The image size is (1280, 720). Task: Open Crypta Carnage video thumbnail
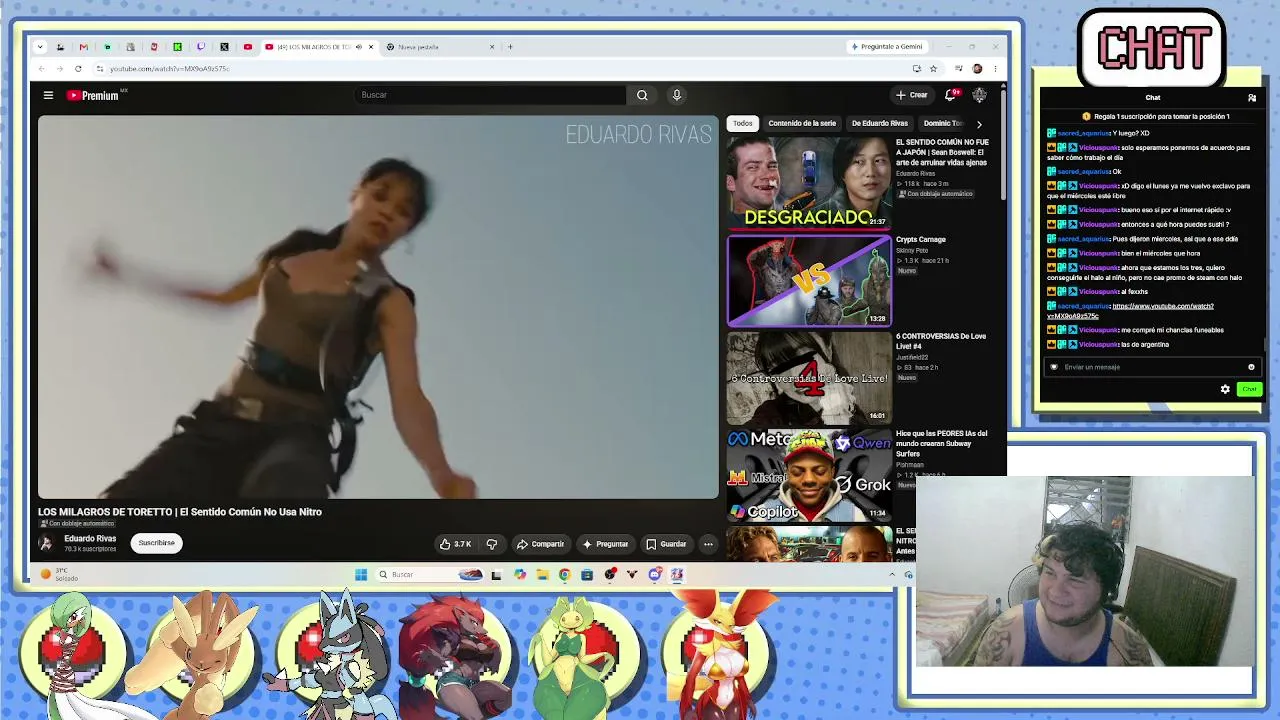(809, 281)
